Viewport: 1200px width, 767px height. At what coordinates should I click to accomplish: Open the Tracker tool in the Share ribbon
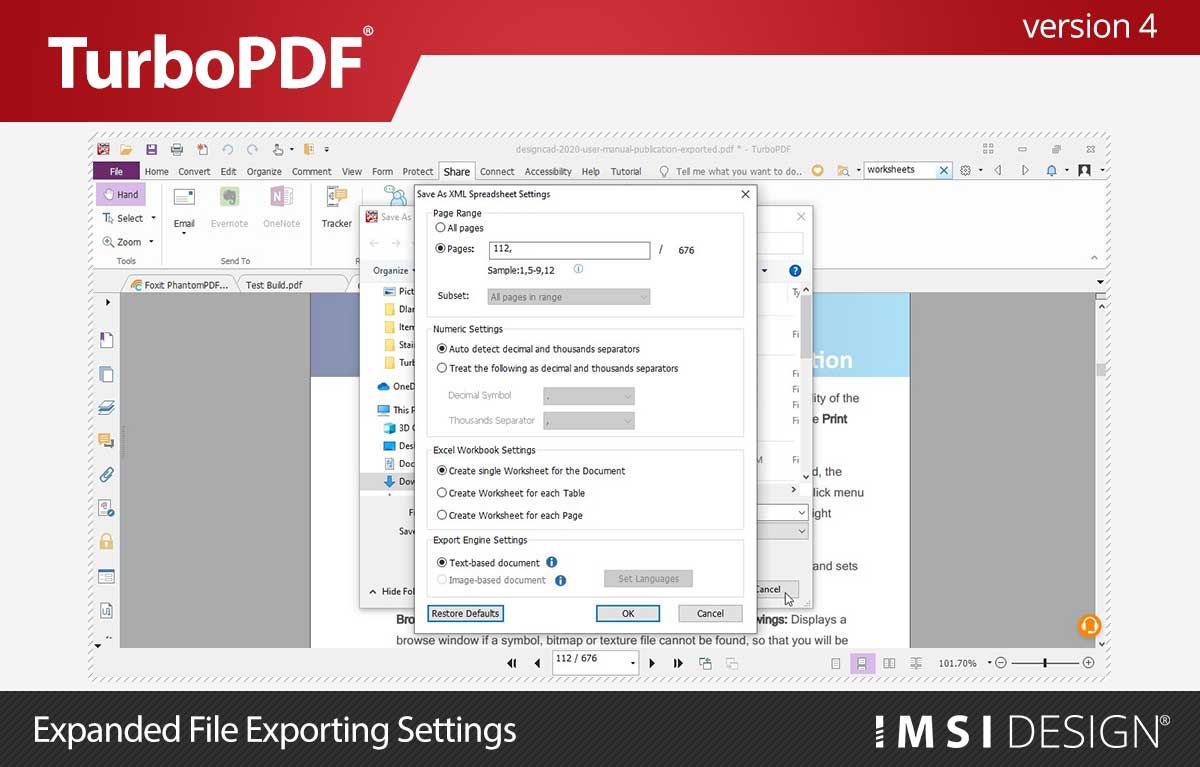click(x=336, y=208)
